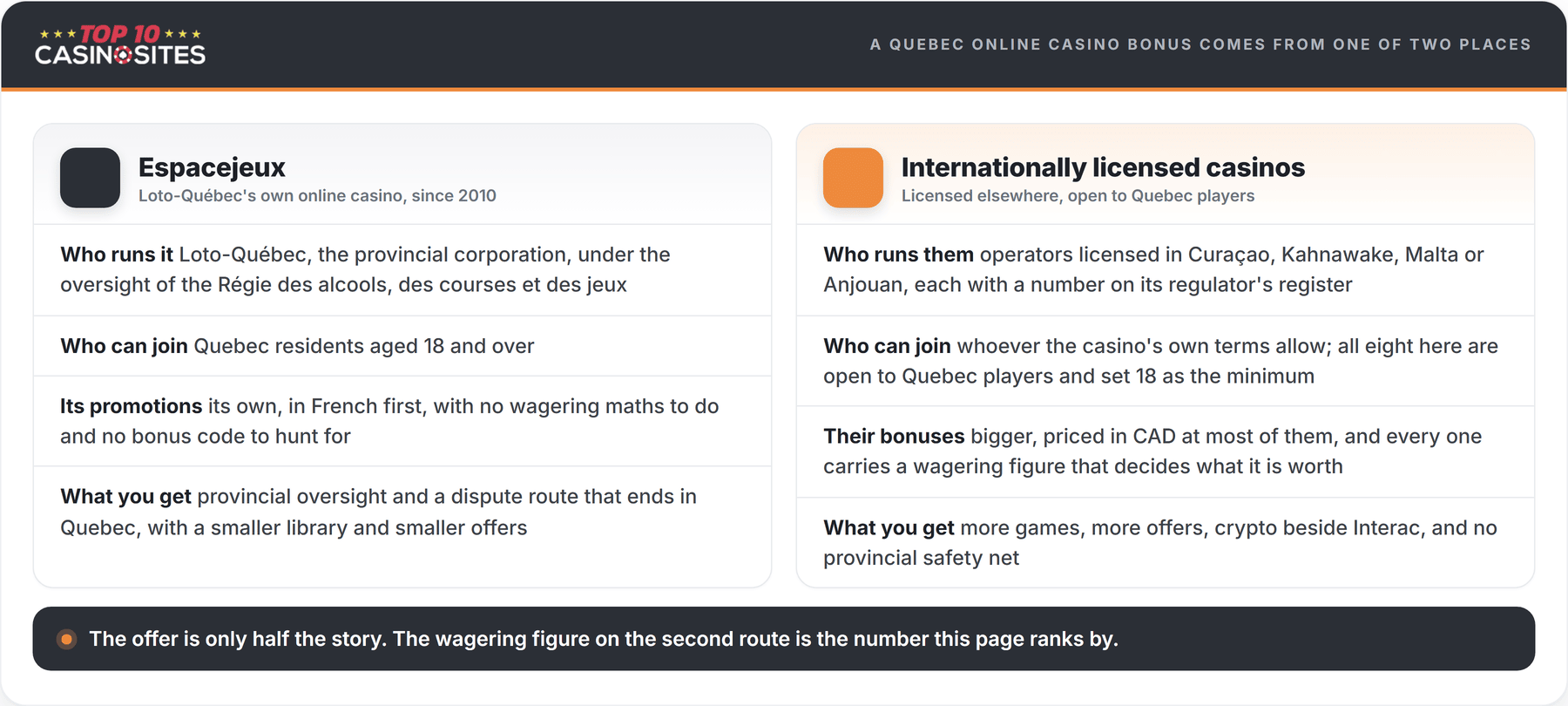The width and height of the screenshot is (1568, 706).
Task: Click the orange Internationally licensed casinos icon
Action: click(x=853, y=178)
